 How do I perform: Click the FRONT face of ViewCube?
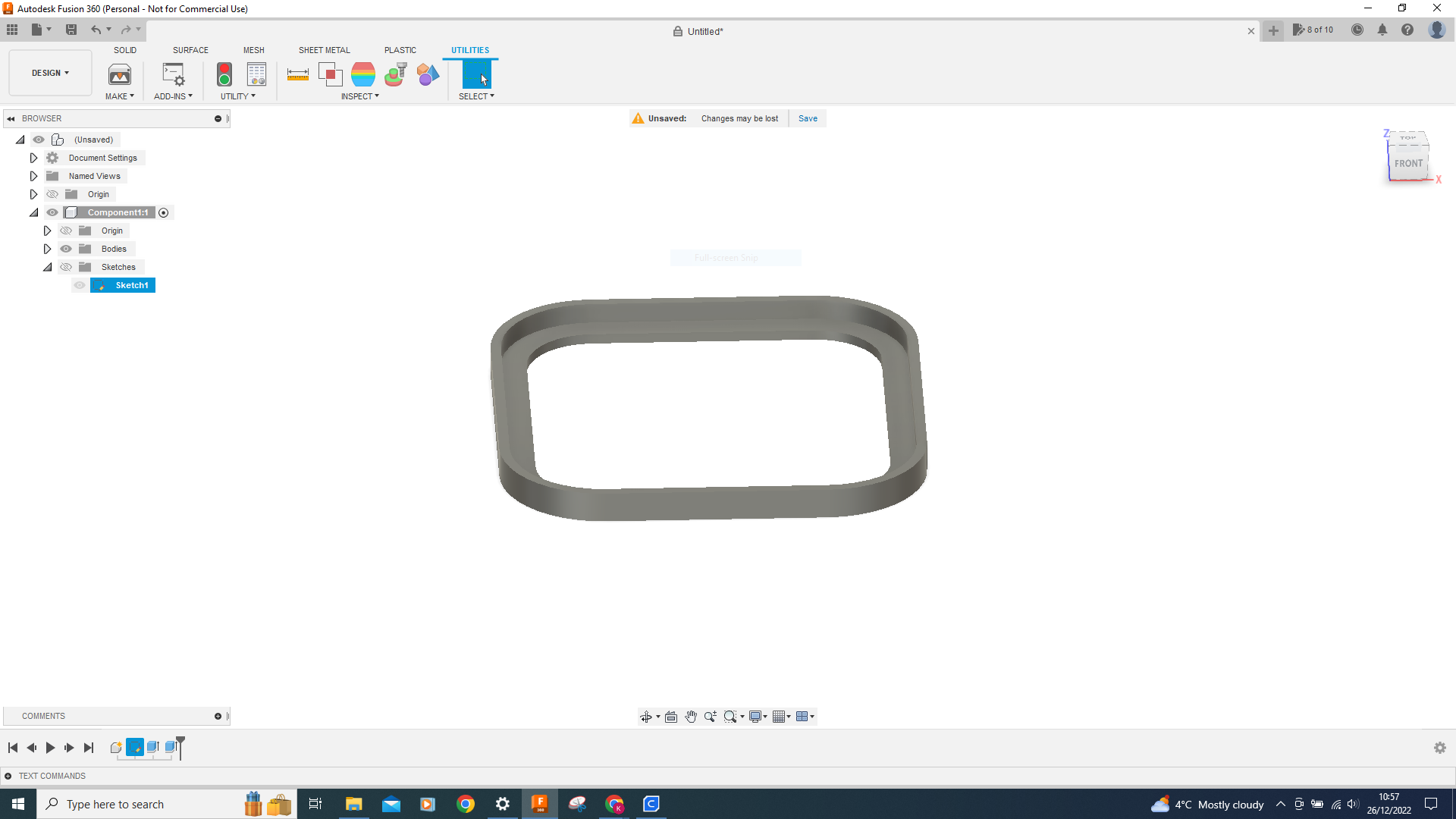(x=1408, y=163)
